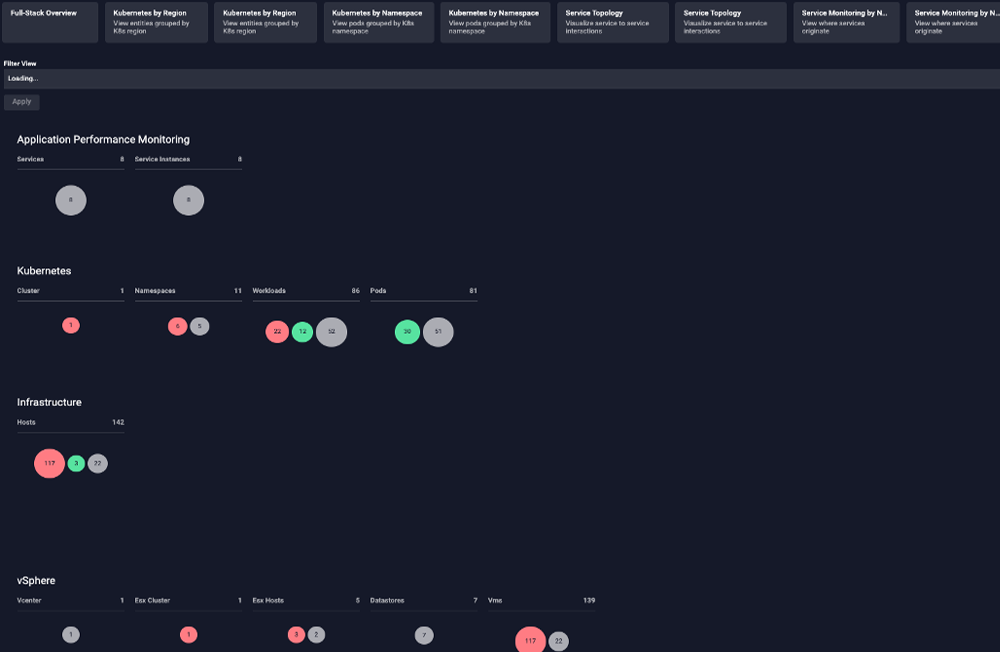
Task: Click the Vcenter column label
Action: click(x=29, y=601)
